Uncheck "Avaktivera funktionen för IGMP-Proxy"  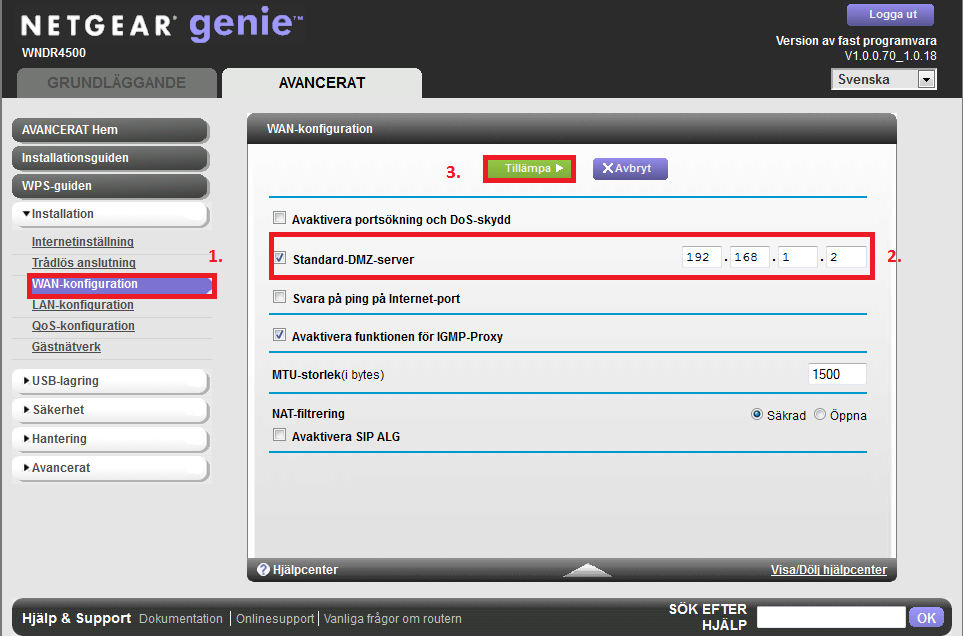[278, 335]
